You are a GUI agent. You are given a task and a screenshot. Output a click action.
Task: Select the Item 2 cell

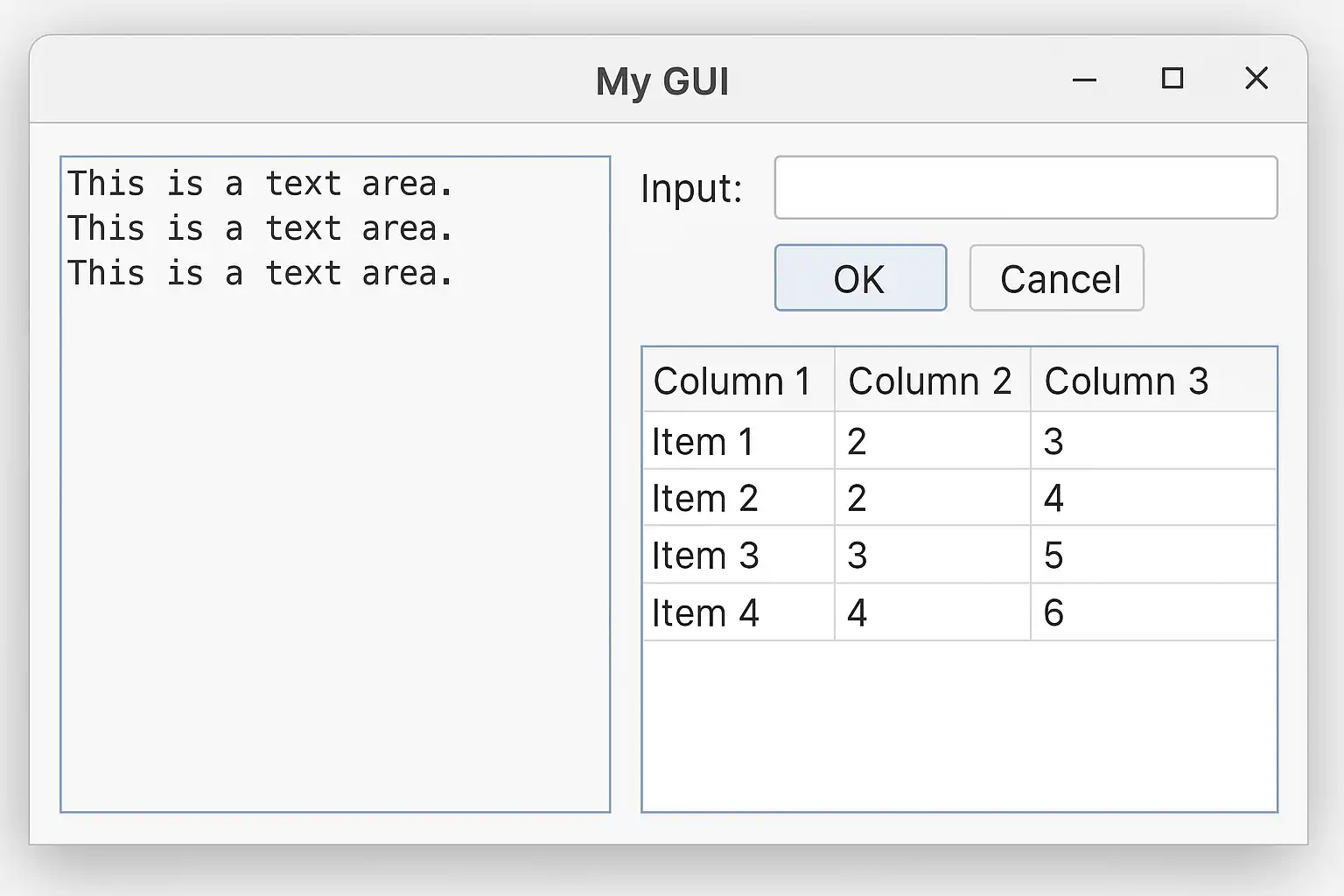[x=704, y=499]
